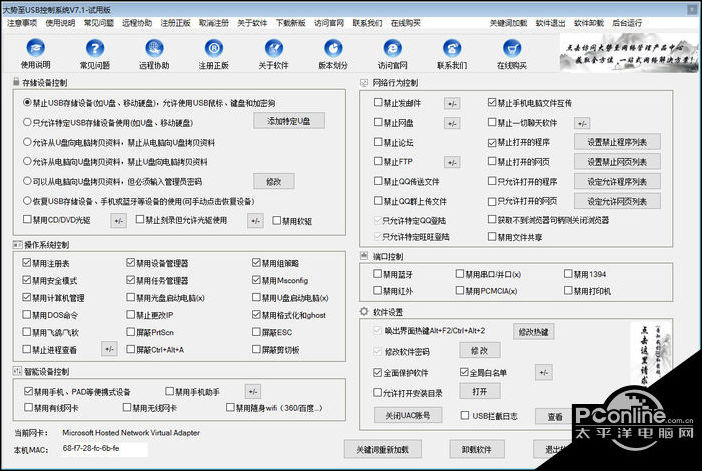Image resolution: width=702 pixels, height=471 pixels.
Task: Toggle 禁用CD/DVD光驱 checkbox
Action: (x=27, y=219)
